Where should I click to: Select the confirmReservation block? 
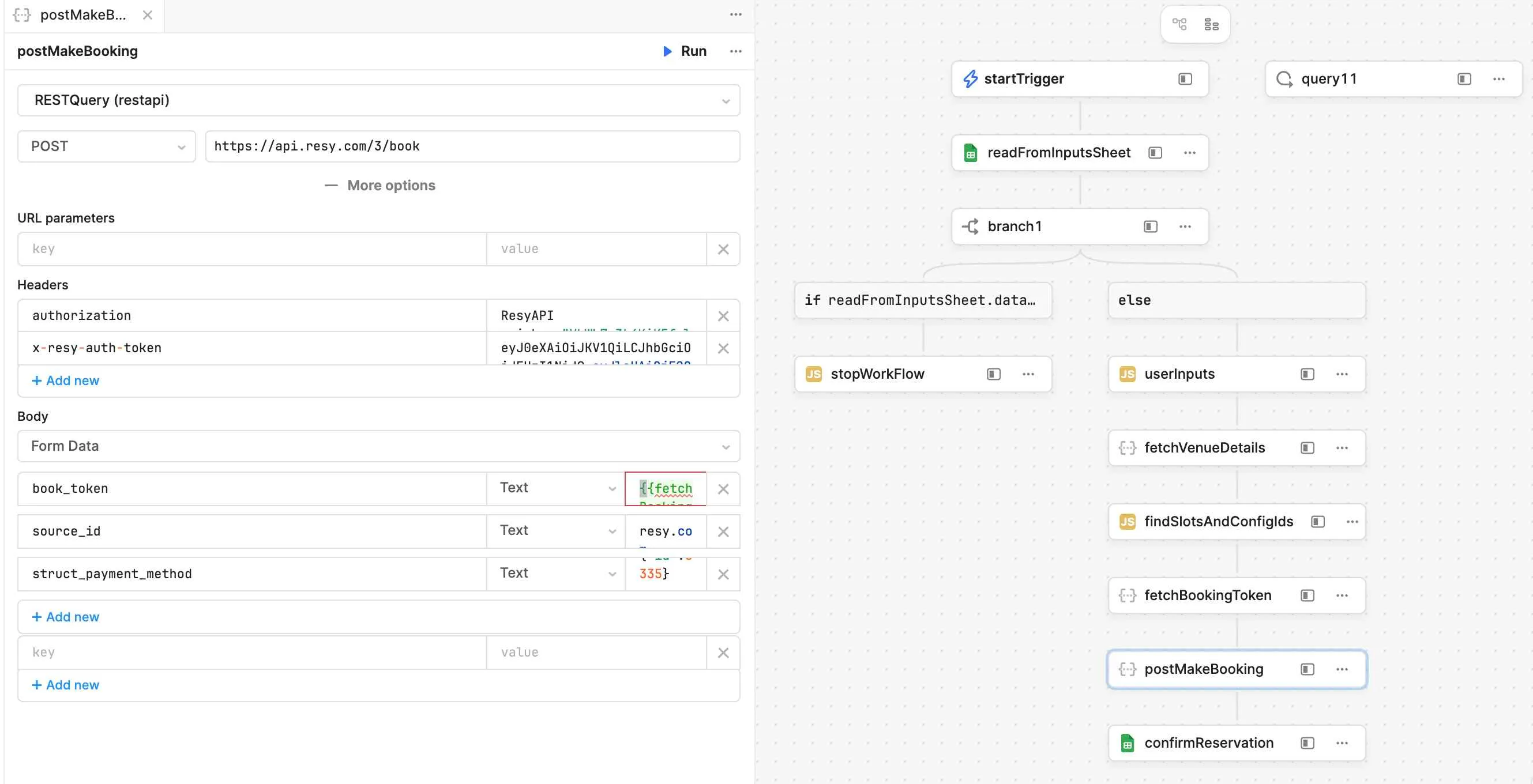pos(1237,742)
